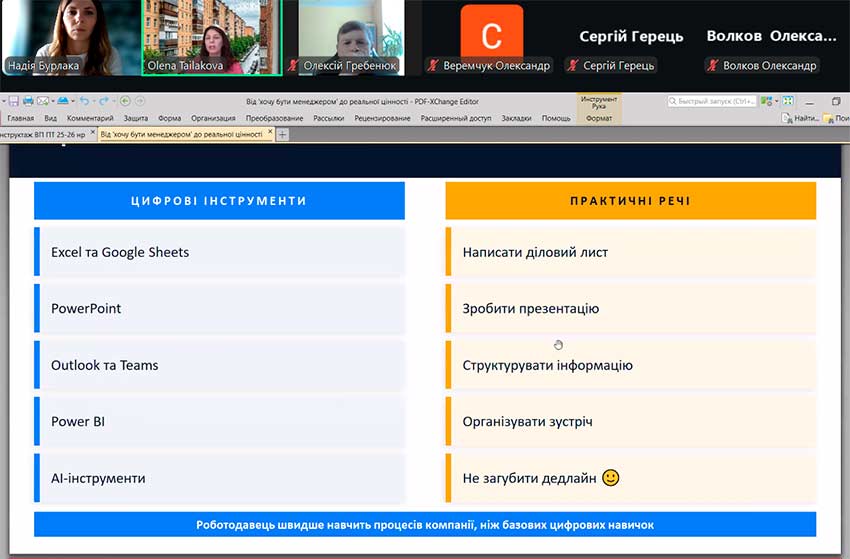
Task: Select Олексій Гребенюк video thumbnail
Action: (351, 37)
